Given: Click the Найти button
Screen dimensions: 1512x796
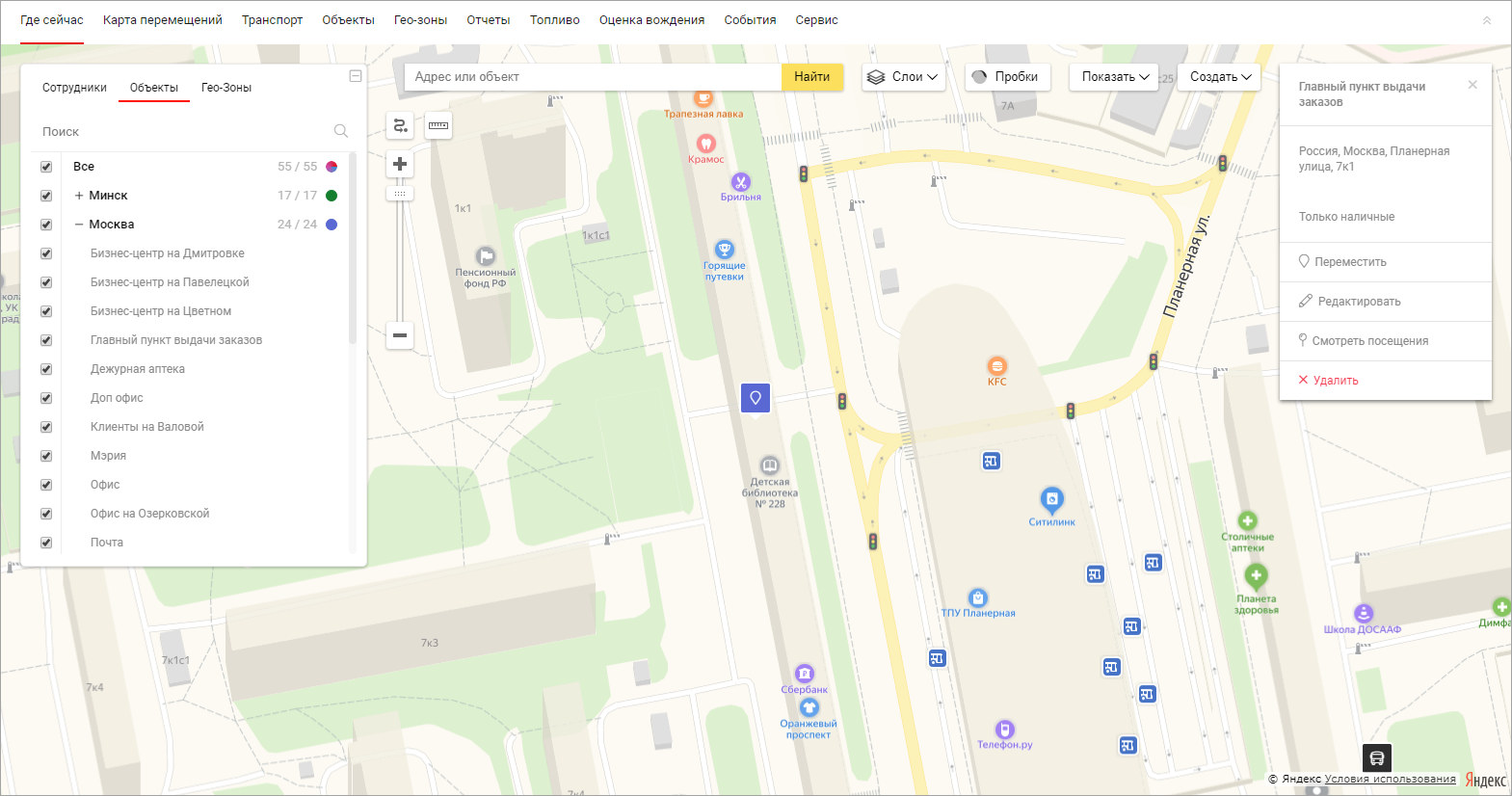Looking at the screenshot, I should (812, 77).
